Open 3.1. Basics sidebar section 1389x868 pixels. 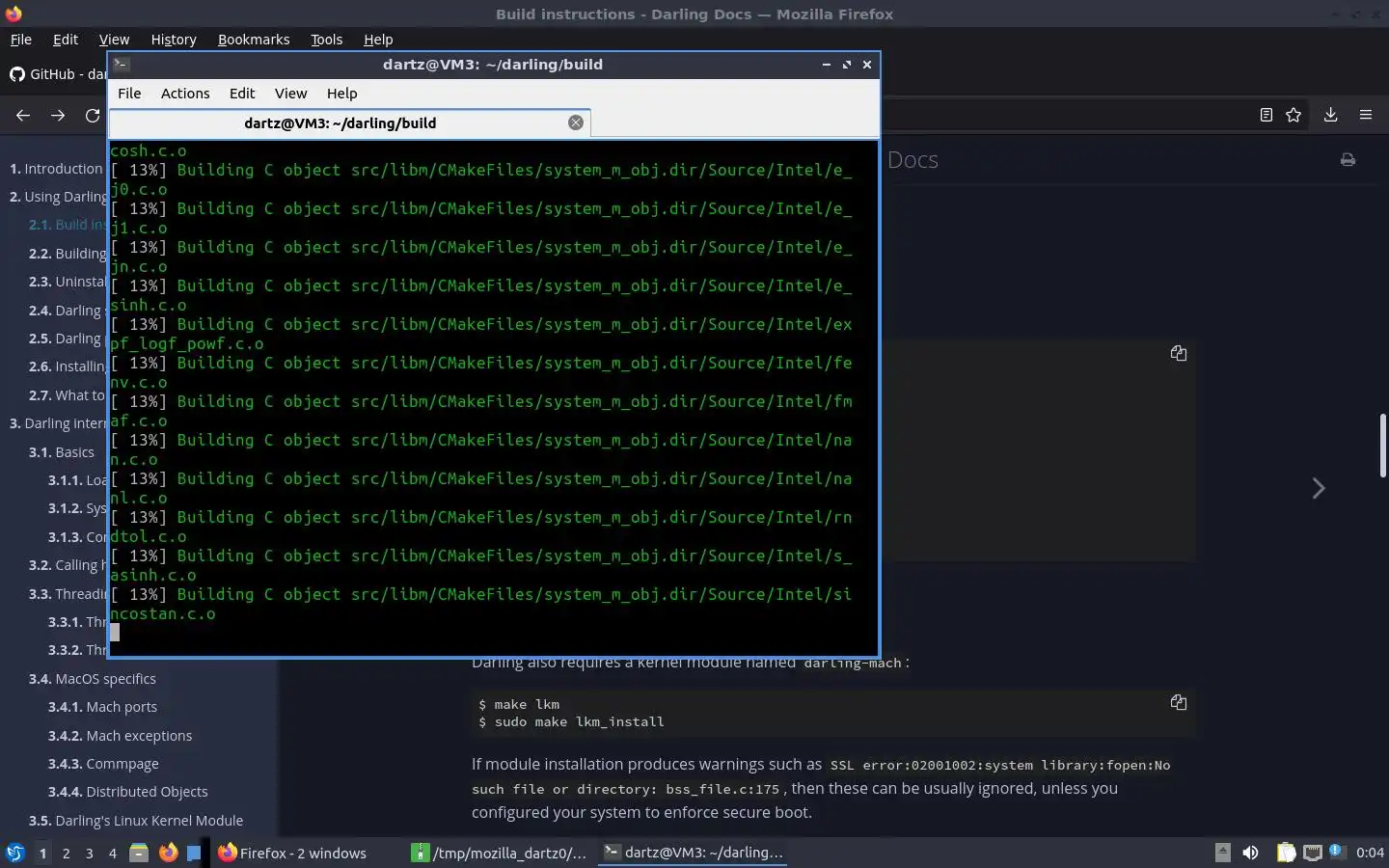(62, 452)
